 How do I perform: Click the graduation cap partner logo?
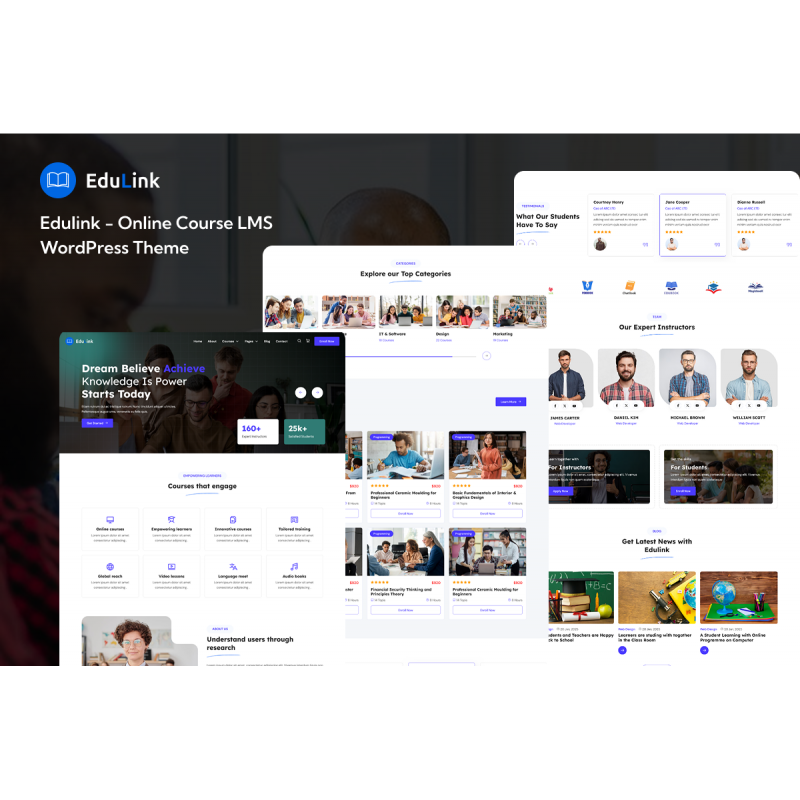pyautogui.click(x=713, y=288)
